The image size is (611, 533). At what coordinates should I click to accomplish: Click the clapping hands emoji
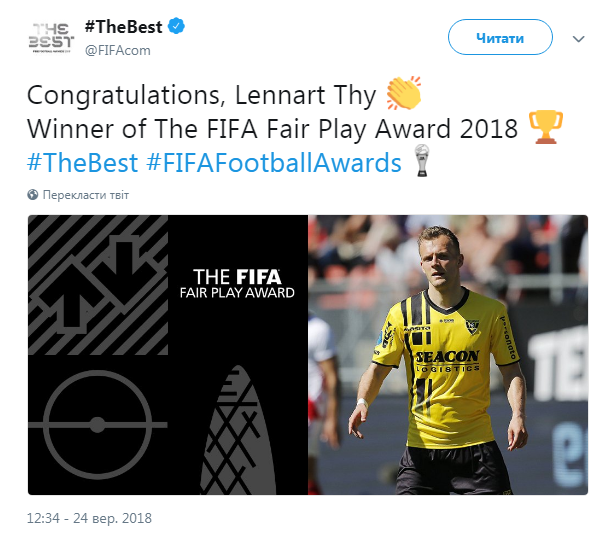click(x=403, y=95)
